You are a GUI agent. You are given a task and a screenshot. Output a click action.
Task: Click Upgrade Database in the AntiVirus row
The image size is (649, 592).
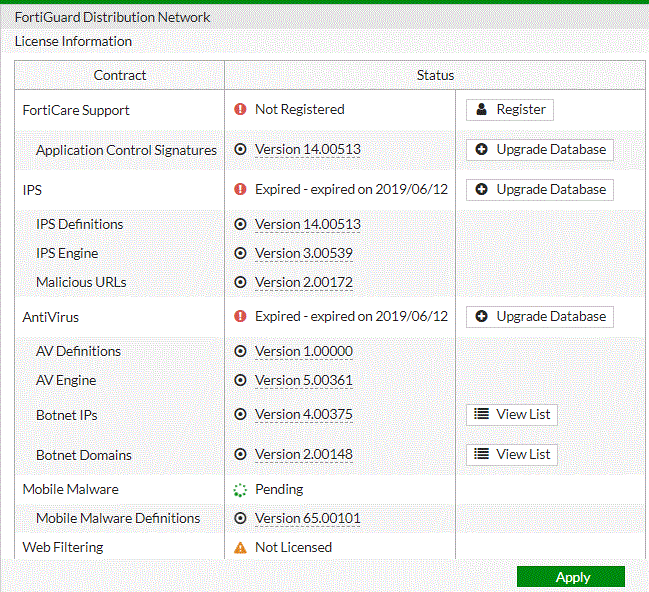coord(539,317)
